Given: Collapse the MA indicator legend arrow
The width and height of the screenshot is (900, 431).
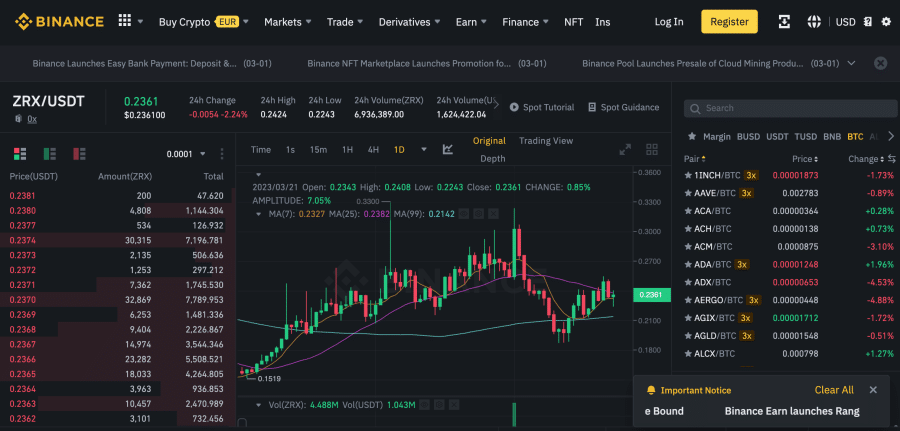Looking at the screenshot, I should (x=258, y=213).
